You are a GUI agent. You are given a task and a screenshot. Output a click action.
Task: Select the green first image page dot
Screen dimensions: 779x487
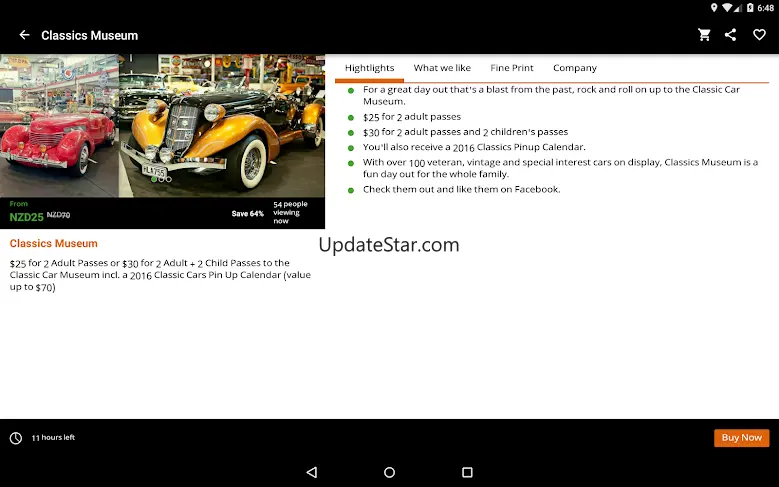[x=154, y=179]
